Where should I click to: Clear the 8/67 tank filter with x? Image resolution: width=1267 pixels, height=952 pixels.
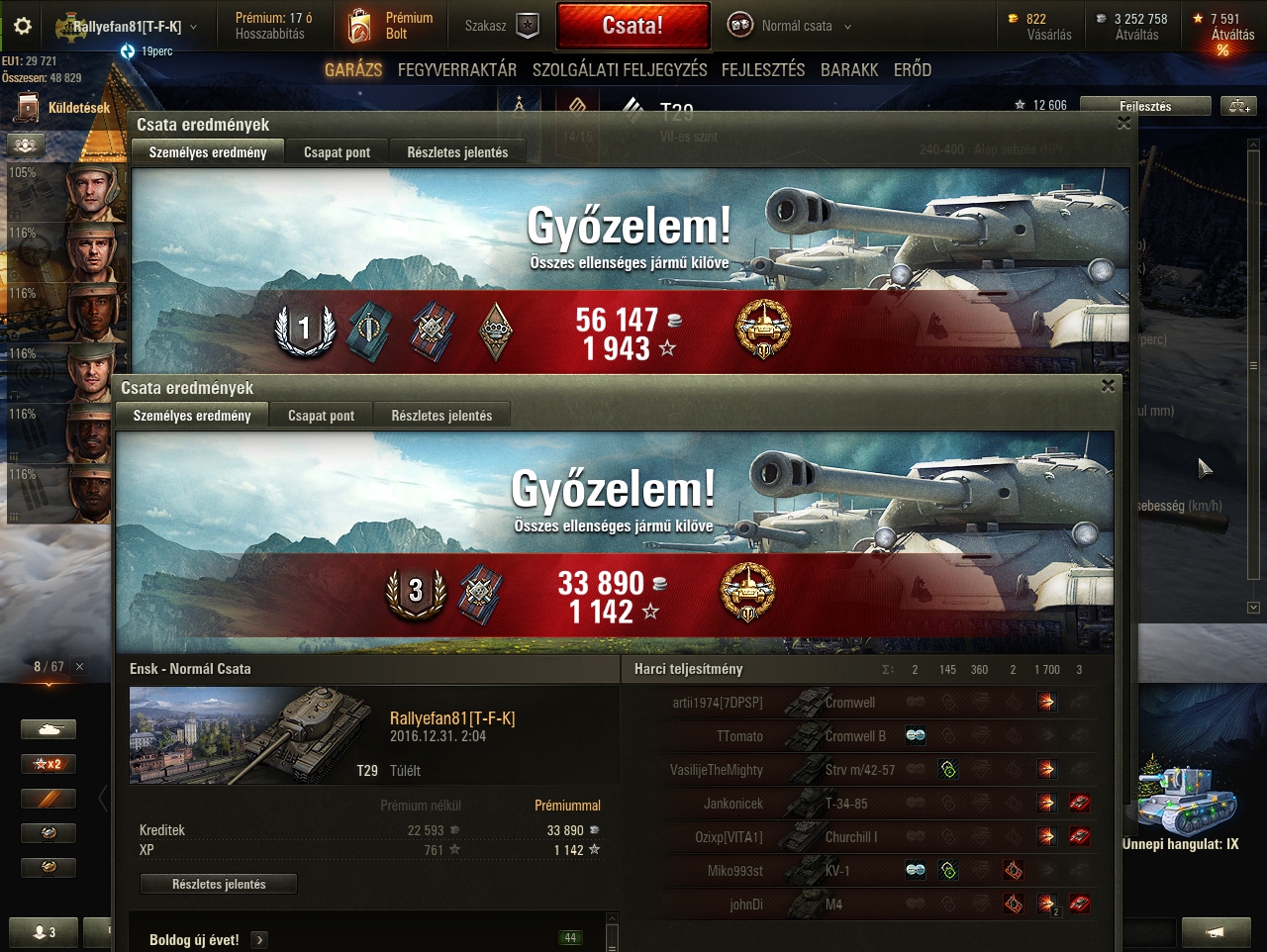pyautogui.click(x=80, y=667)
